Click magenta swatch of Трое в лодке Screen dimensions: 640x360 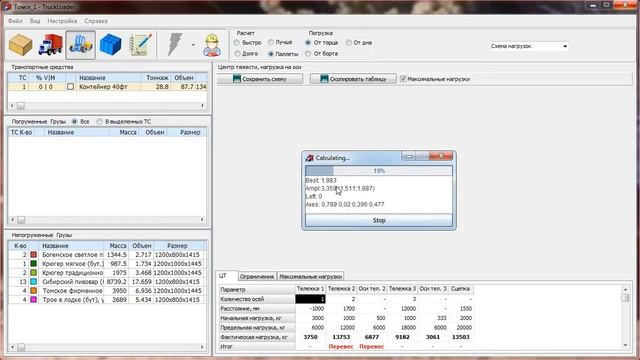click(x=33, y=300)
